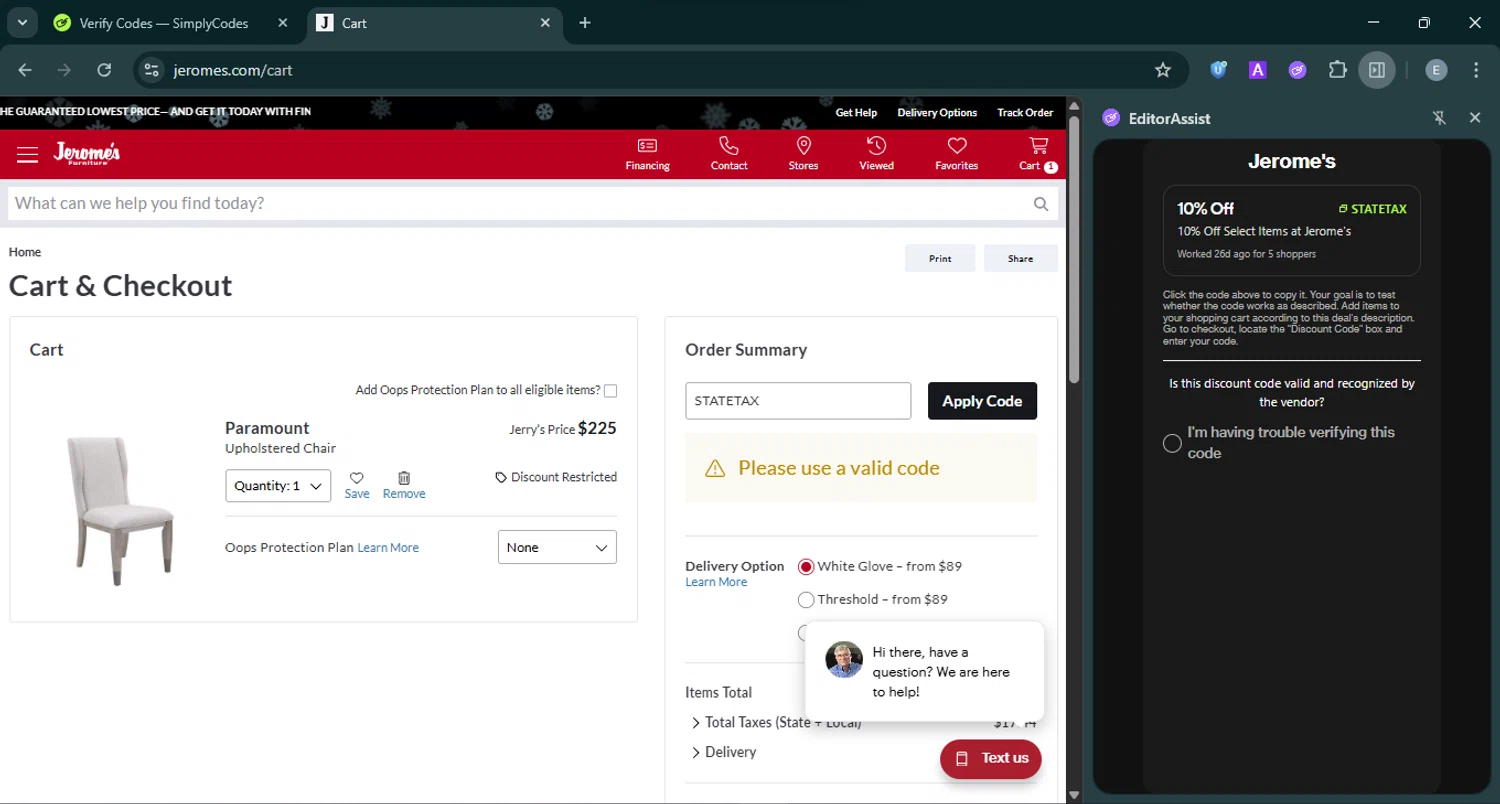This screenshot has width=1500, height=804.
Task: Go back to previous page
Action: (x=25, y=70)
